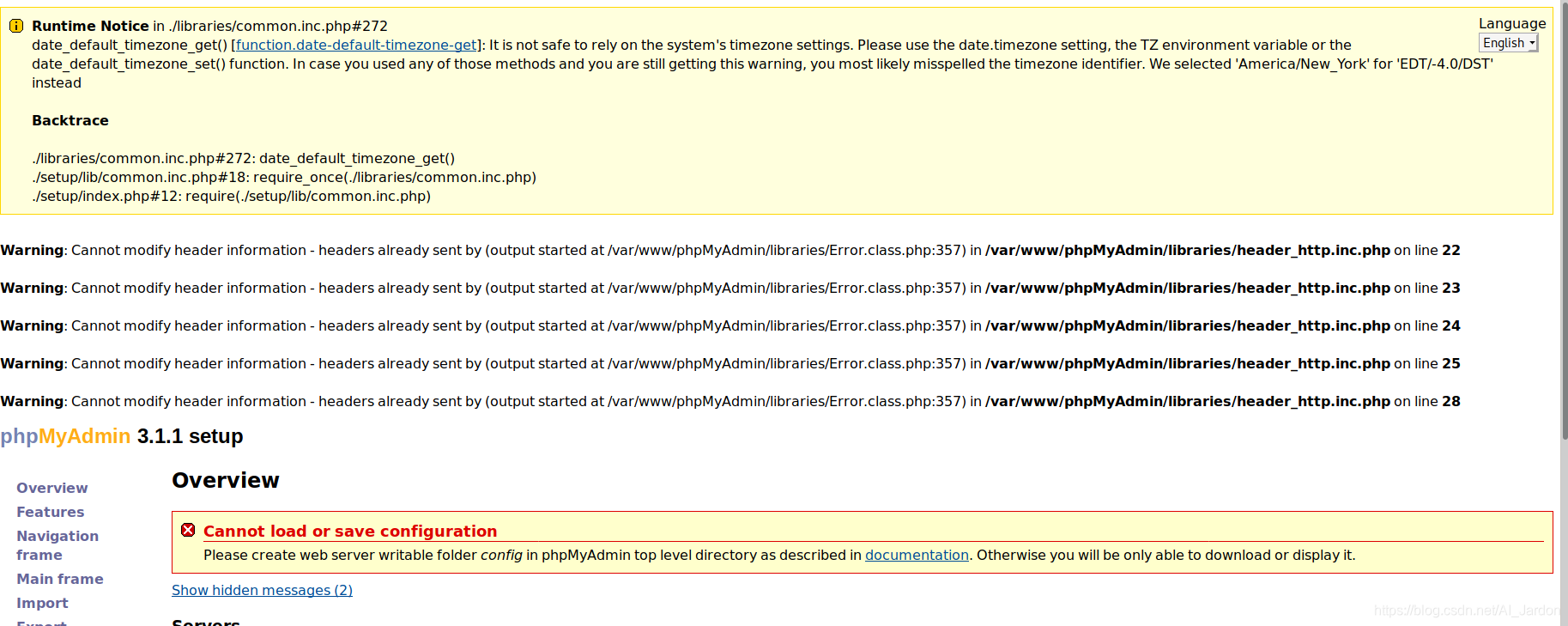Click the red error icon beside Cannot load configuration
The image size is (1568, 626).
click(x=188, y=530)
